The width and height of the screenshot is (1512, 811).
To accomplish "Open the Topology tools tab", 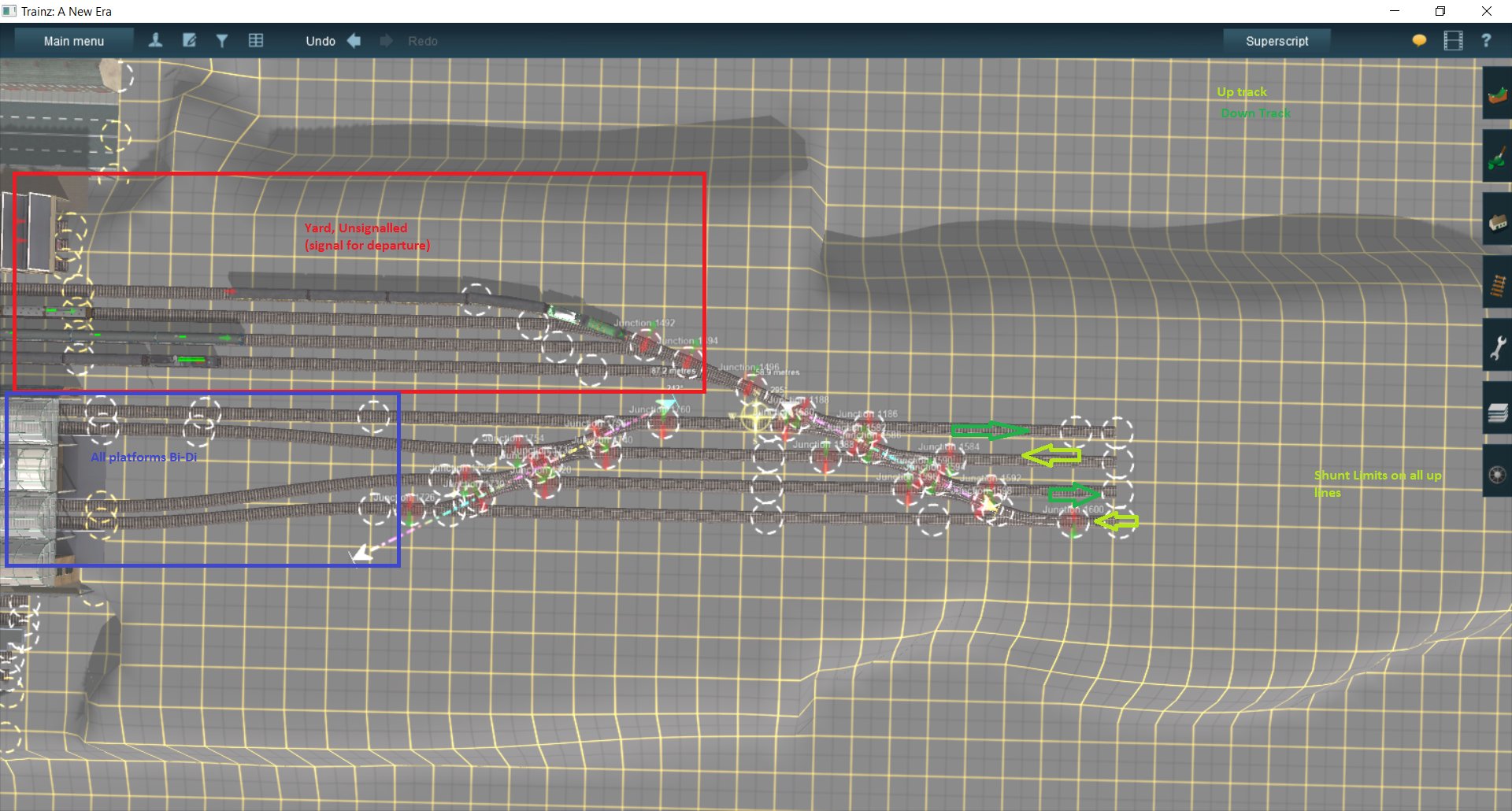I will point(1497,94).
